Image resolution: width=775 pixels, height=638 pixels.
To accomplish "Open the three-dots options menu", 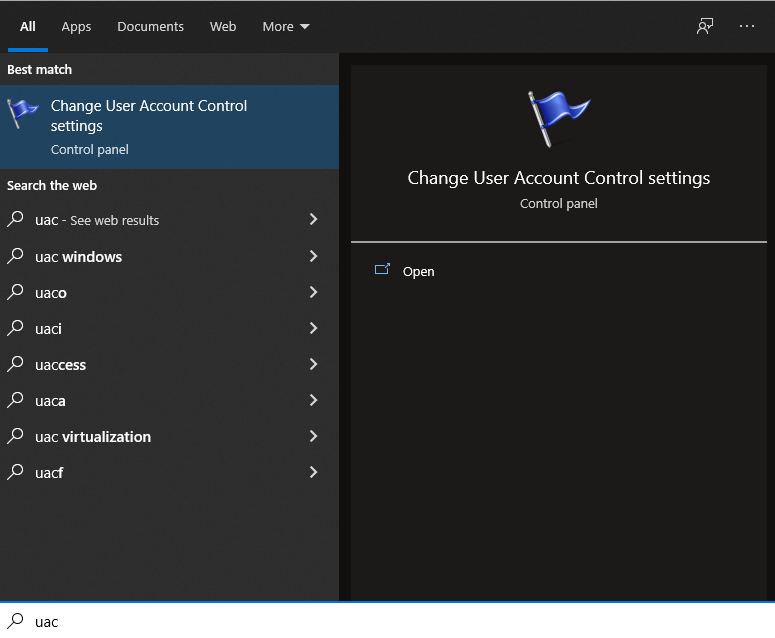I will click(x=746, y=26).
